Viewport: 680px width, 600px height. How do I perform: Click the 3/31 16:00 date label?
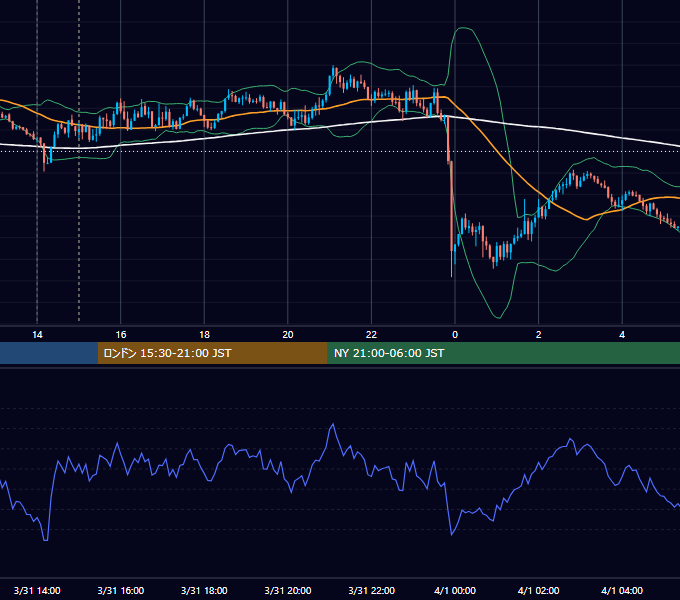pos(121,590)
